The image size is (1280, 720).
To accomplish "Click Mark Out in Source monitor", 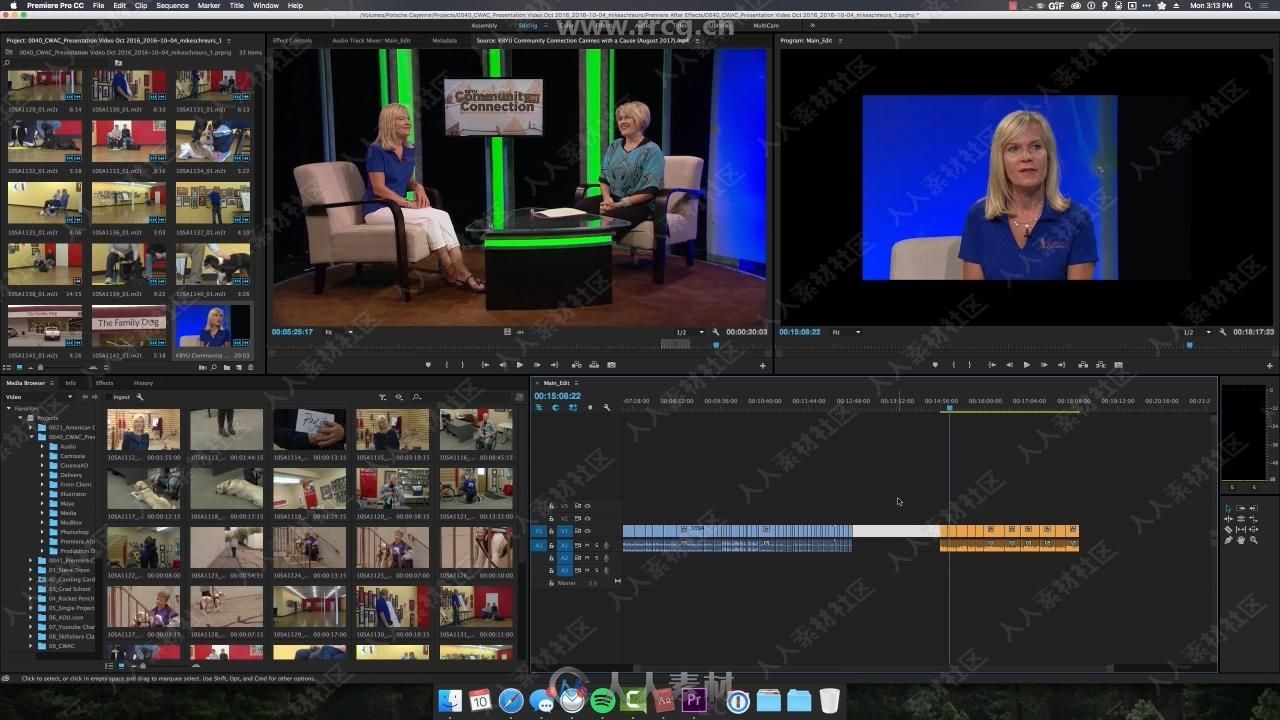I will (x=462, y=365).
